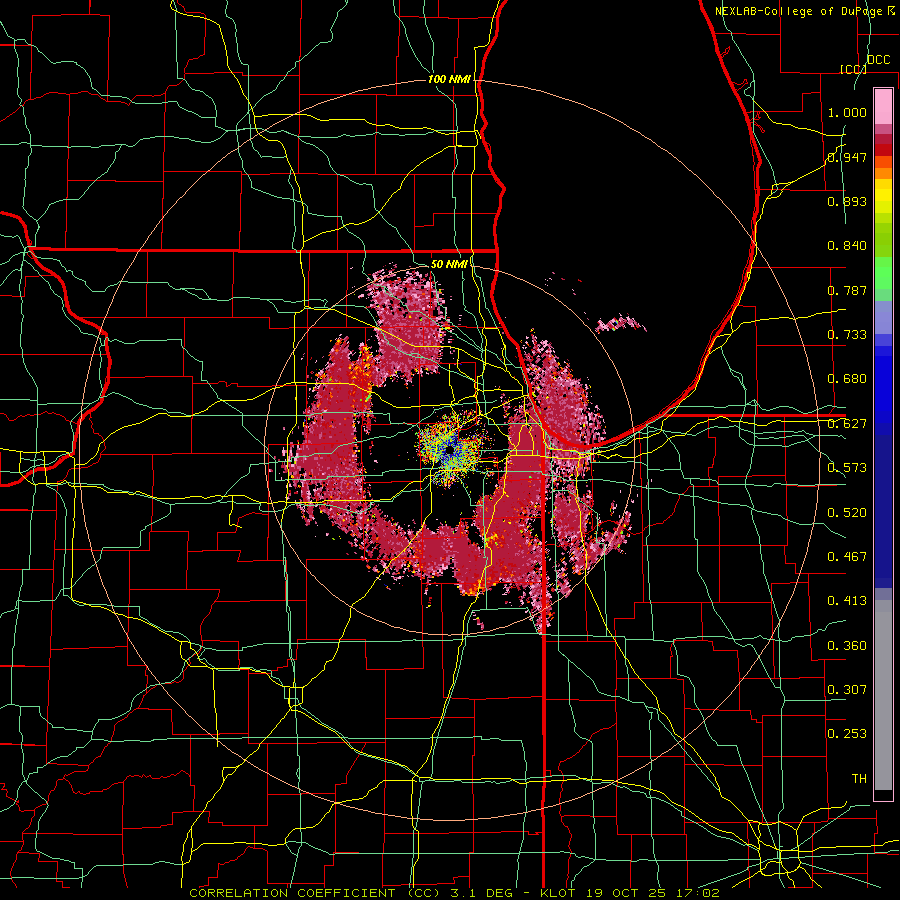Click the 3.1 DEG elevation text
Screen dimensions: 900x900
click(481, 893)
